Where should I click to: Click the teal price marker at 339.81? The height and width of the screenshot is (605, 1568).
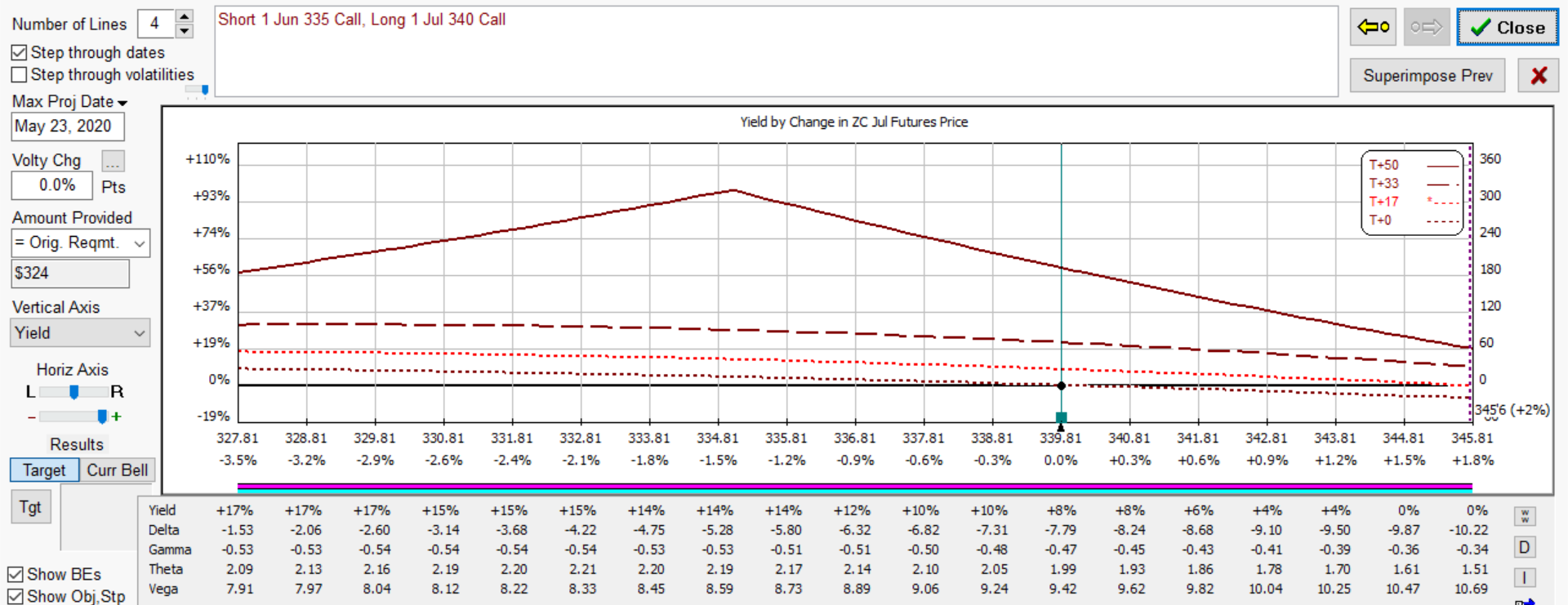[x=1061, y=418]
